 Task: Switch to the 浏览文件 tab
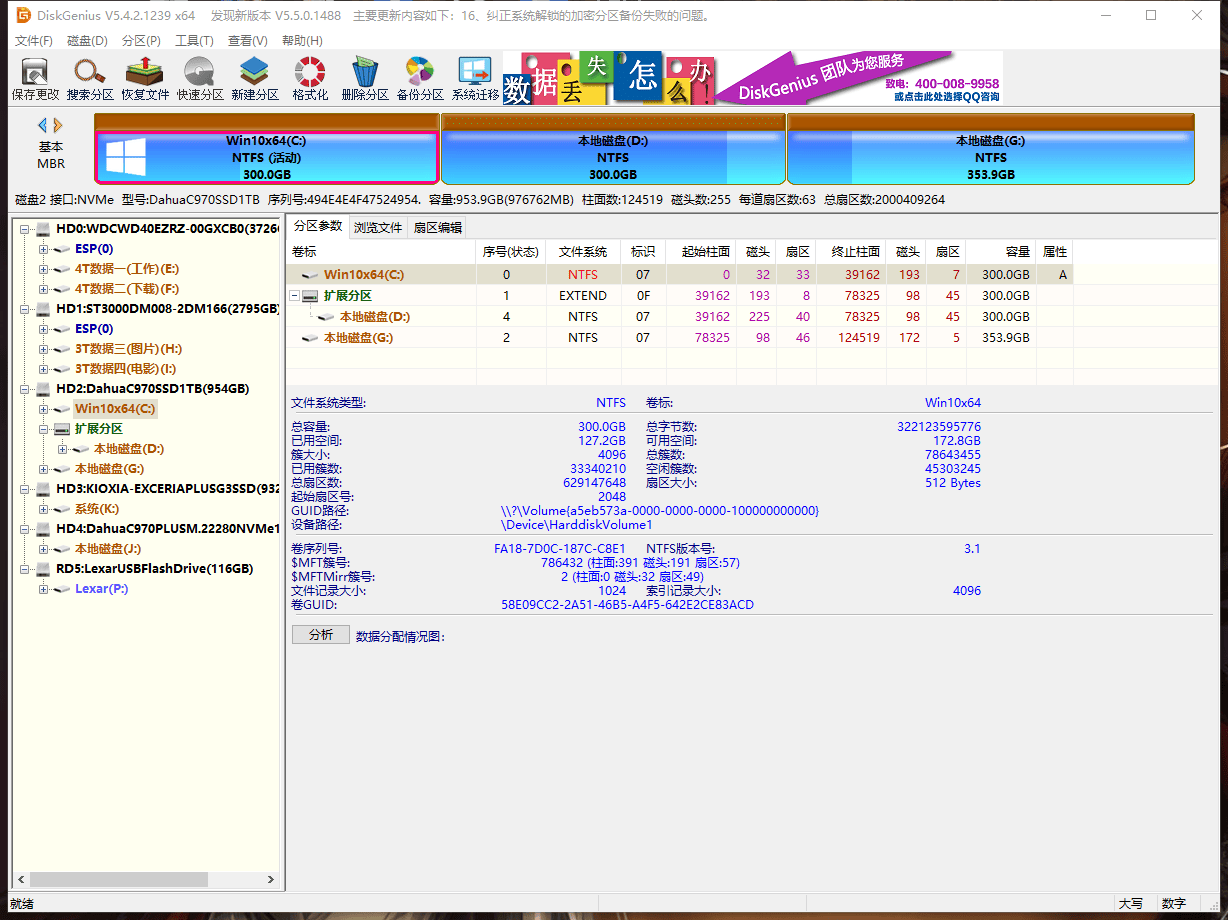378,228
